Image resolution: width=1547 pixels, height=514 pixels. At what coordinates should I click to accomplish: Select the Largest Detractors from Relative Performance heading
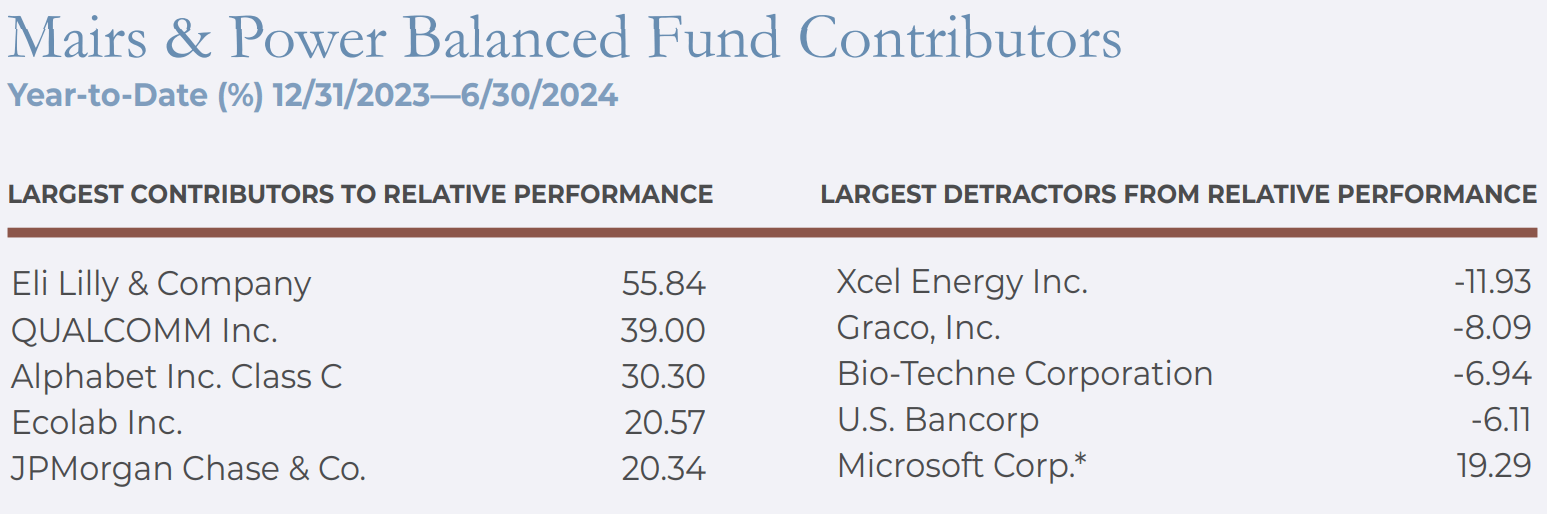click(x=1178, y=194)
